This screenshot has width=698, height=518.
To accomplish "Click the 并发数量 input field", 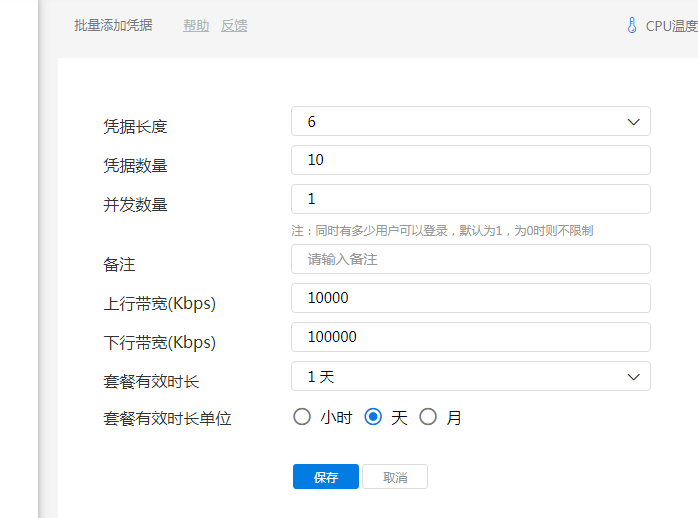I will pyautogui.click(x=470, y=199).
